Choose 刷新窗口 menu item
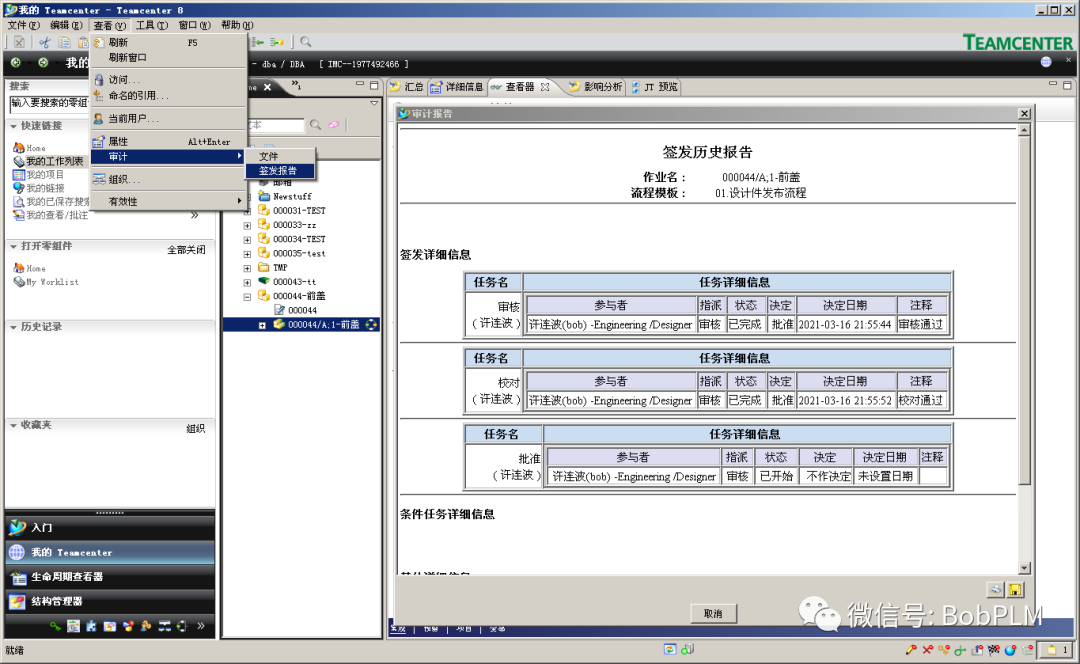The height and width of the screenshot is (664, 1080). coord(169,57)
